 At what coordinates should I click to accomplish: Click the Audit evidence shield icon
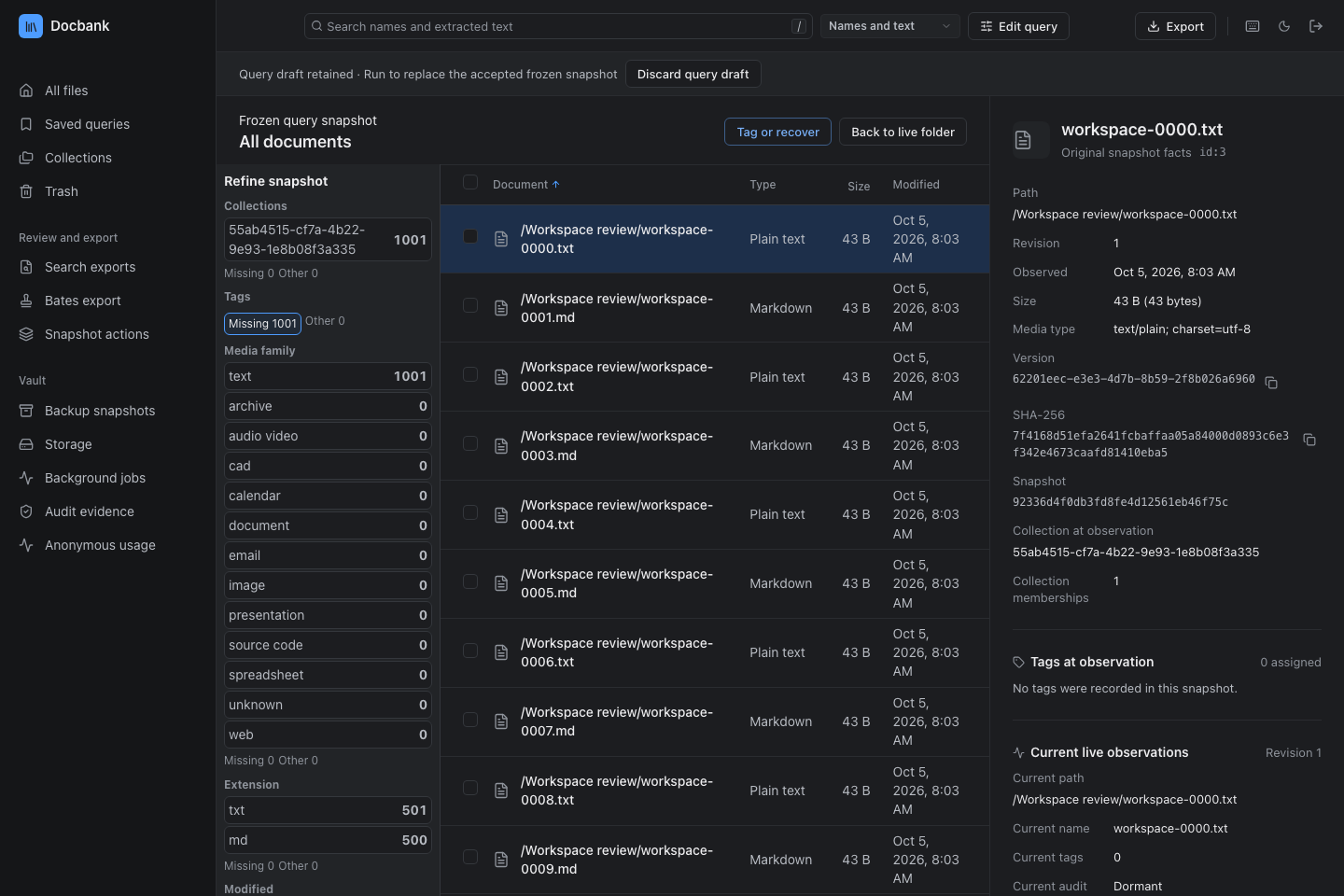(26, 511)
